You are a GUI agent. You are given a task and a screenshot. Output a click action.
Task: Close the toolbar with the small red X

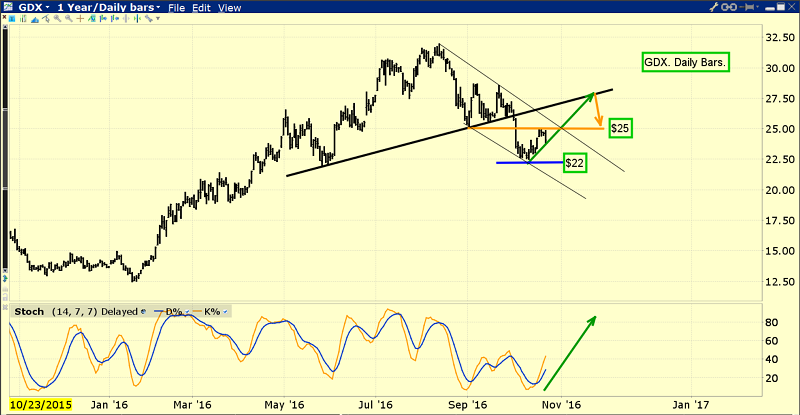point(5,17)
